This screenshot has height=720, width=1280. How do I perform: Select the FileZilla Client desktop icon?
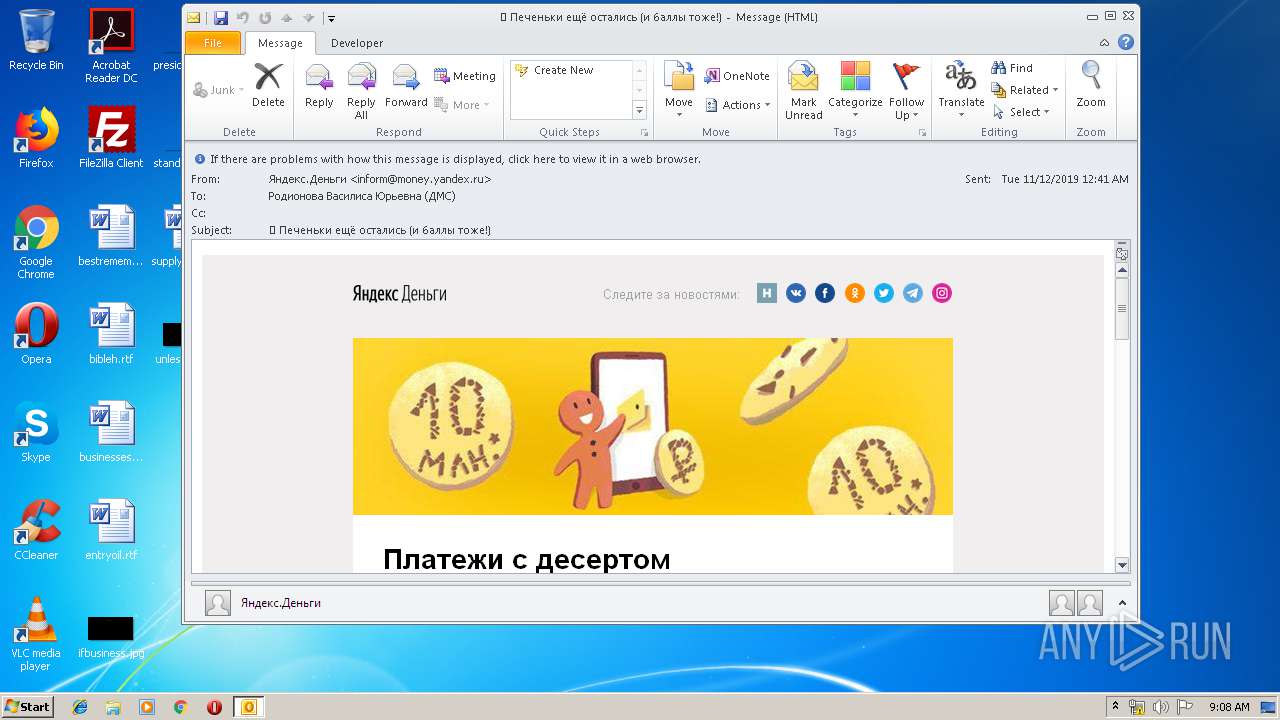111,138
